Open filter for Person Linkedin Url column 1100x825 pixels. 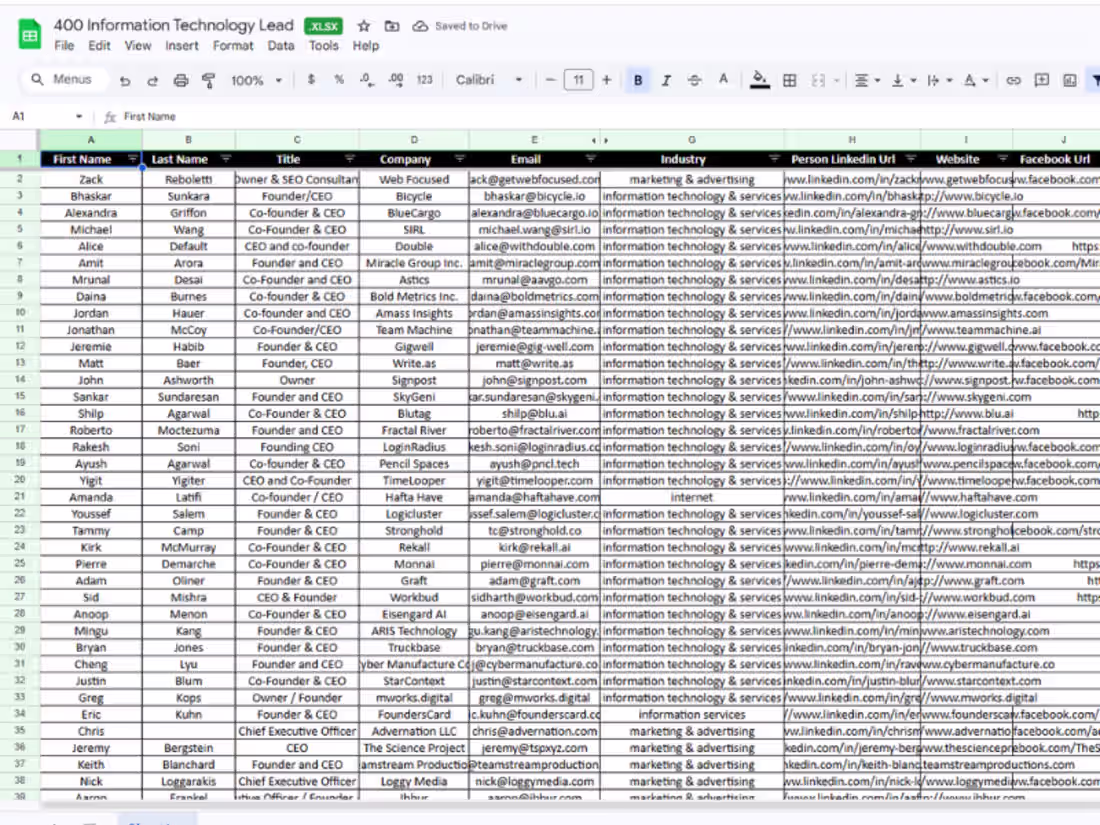pos(911,159)
